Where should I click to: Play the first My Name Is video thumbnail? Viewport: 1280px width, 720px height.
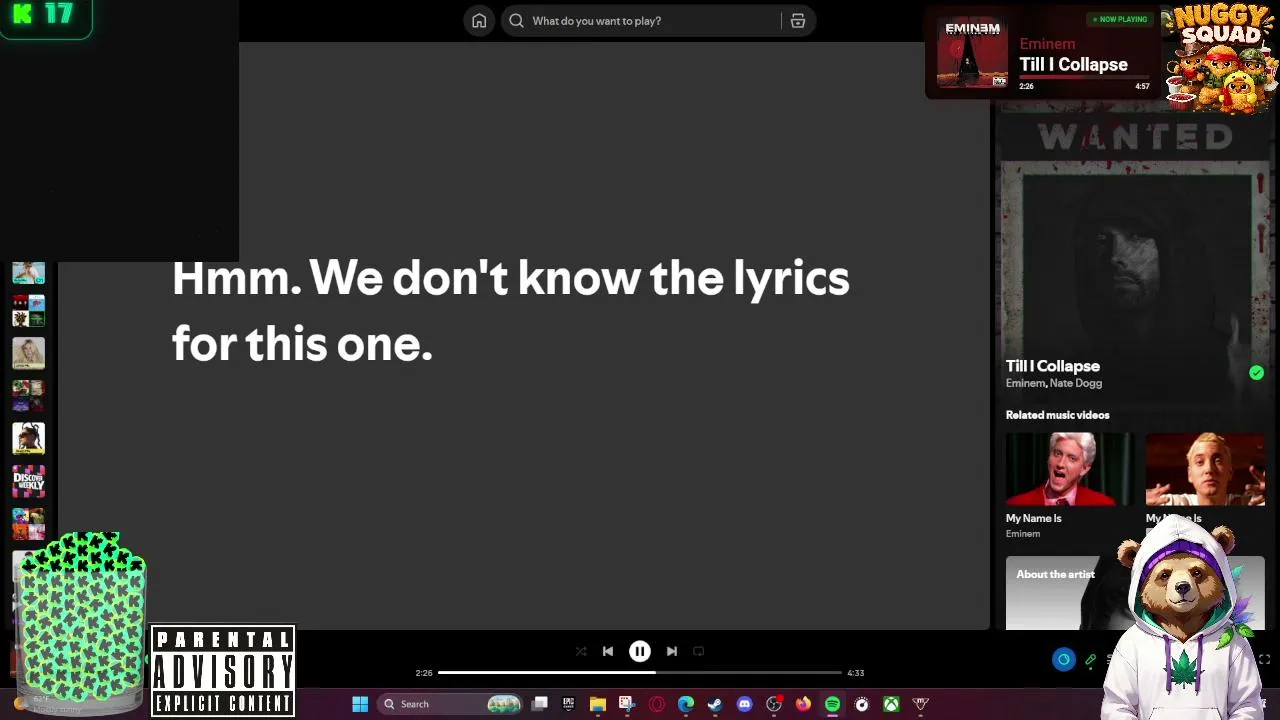pyautogui.click(x=1069, y=470)
